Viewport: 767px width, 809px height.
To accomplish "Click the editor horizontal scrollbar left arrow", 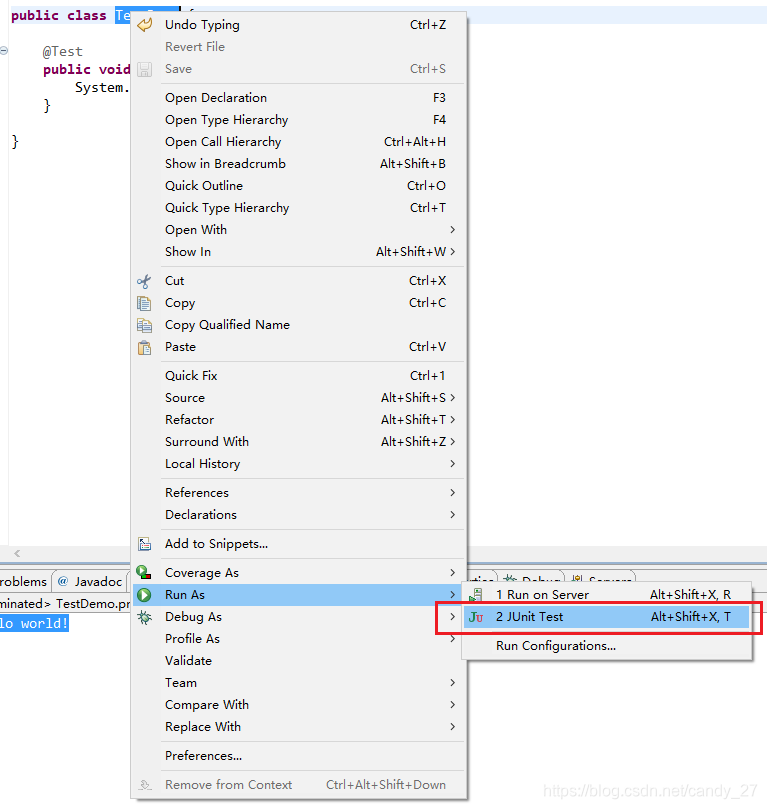I will point(17,554).
